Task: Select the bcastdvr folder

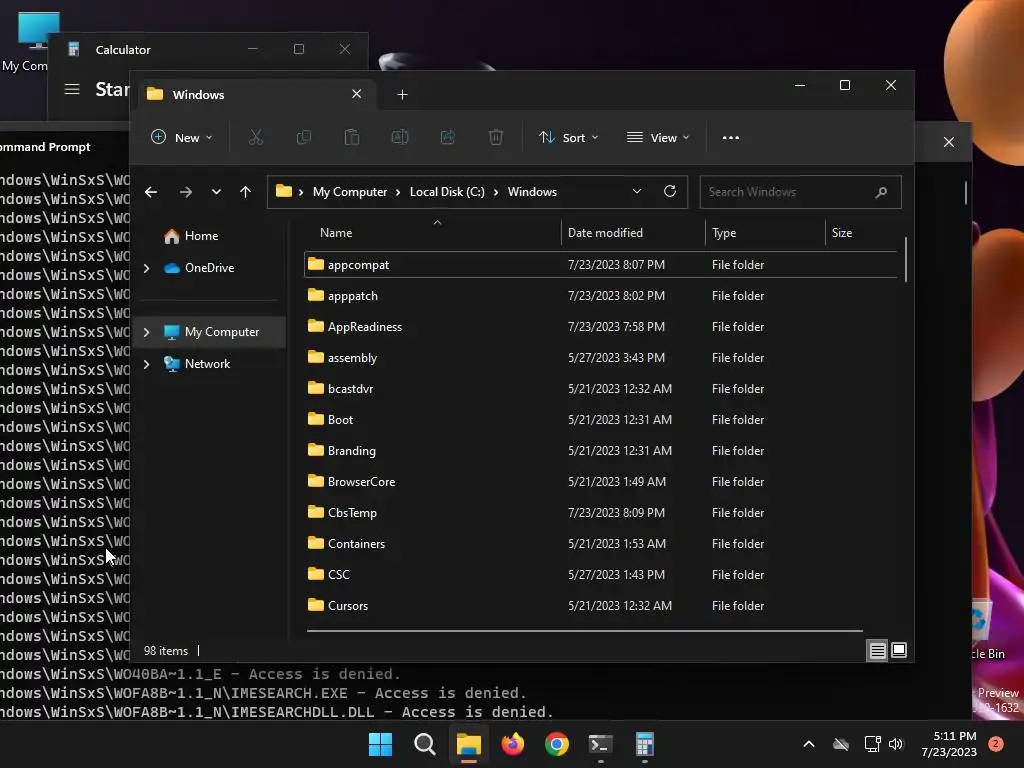Action: click(600, 389)
